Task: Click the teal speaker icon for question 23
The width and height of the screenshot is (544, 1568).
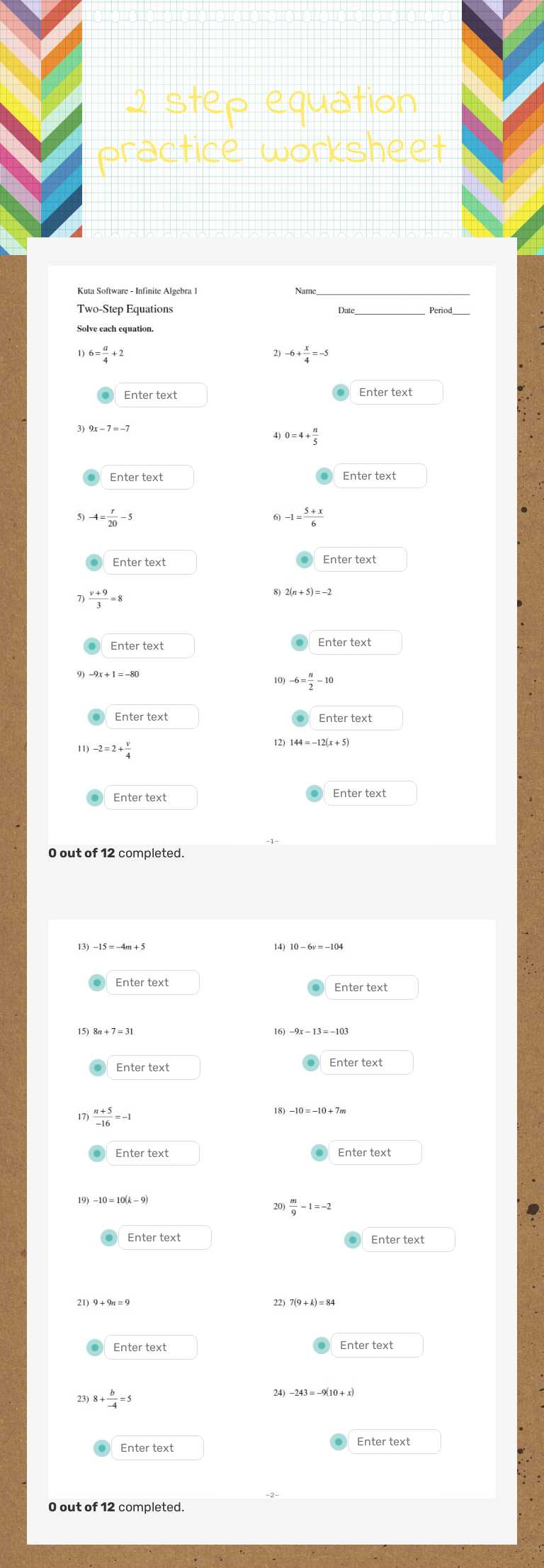Action: click(x=101, y=1448)
